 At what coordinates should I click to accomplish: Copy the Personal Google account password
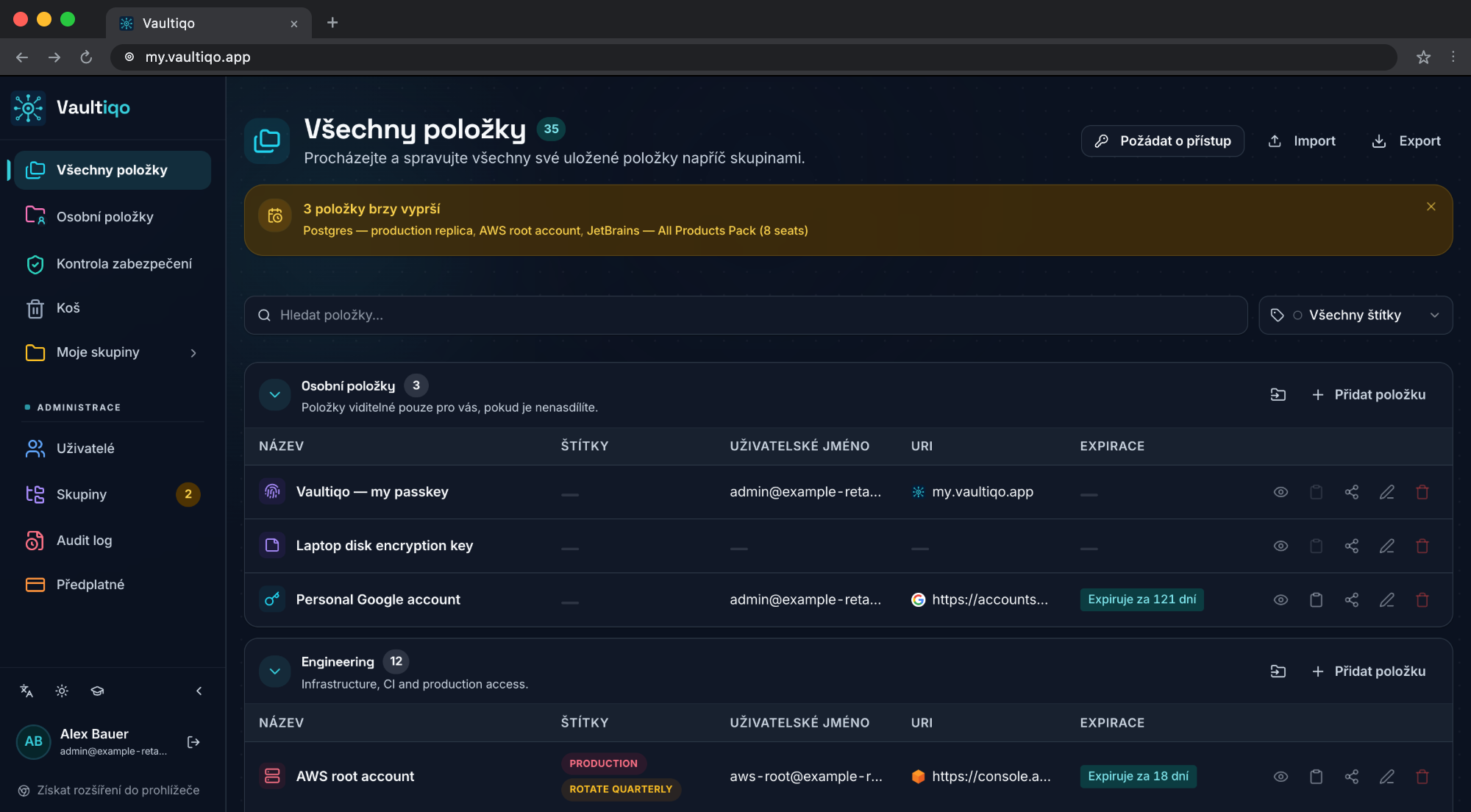(1316, 600)
